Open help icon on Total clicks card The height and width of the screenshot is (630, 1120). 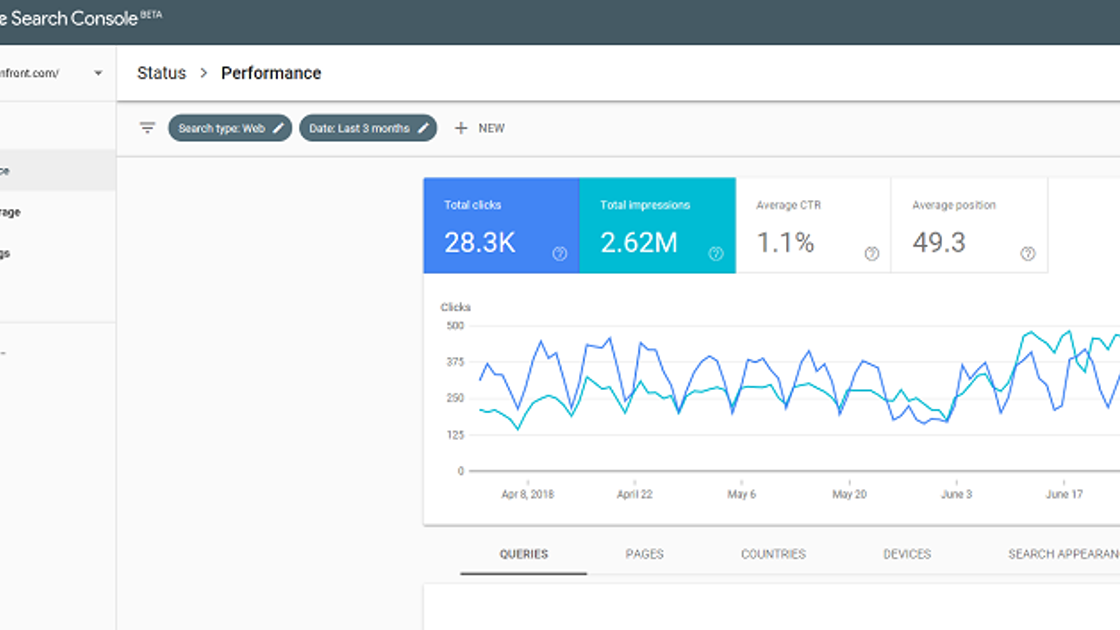pyautogui.click(x=559, y=254)
